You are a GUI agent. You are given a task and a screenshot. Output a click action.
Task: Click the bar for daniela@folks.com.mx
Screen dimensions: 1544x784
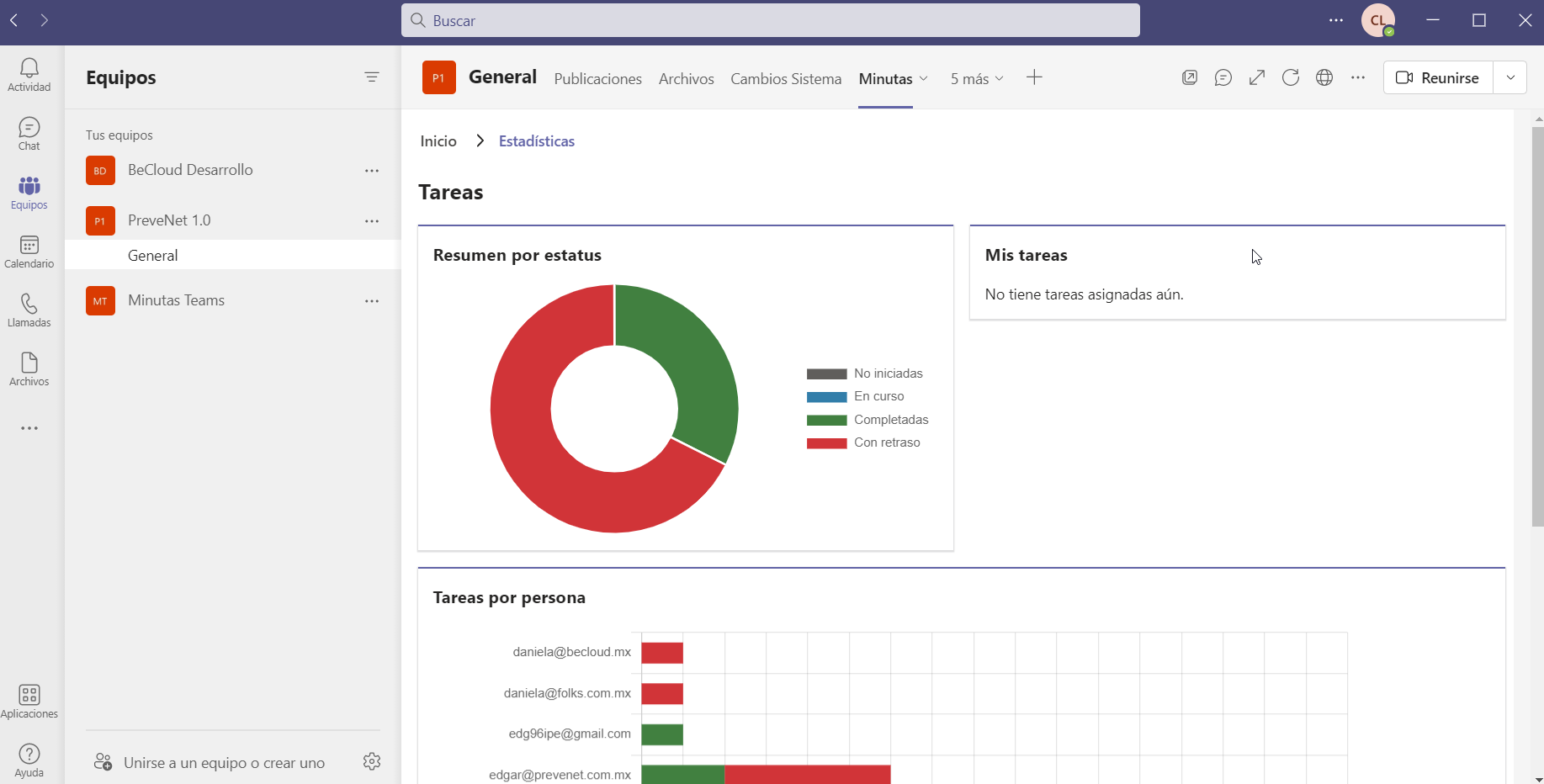662,694
